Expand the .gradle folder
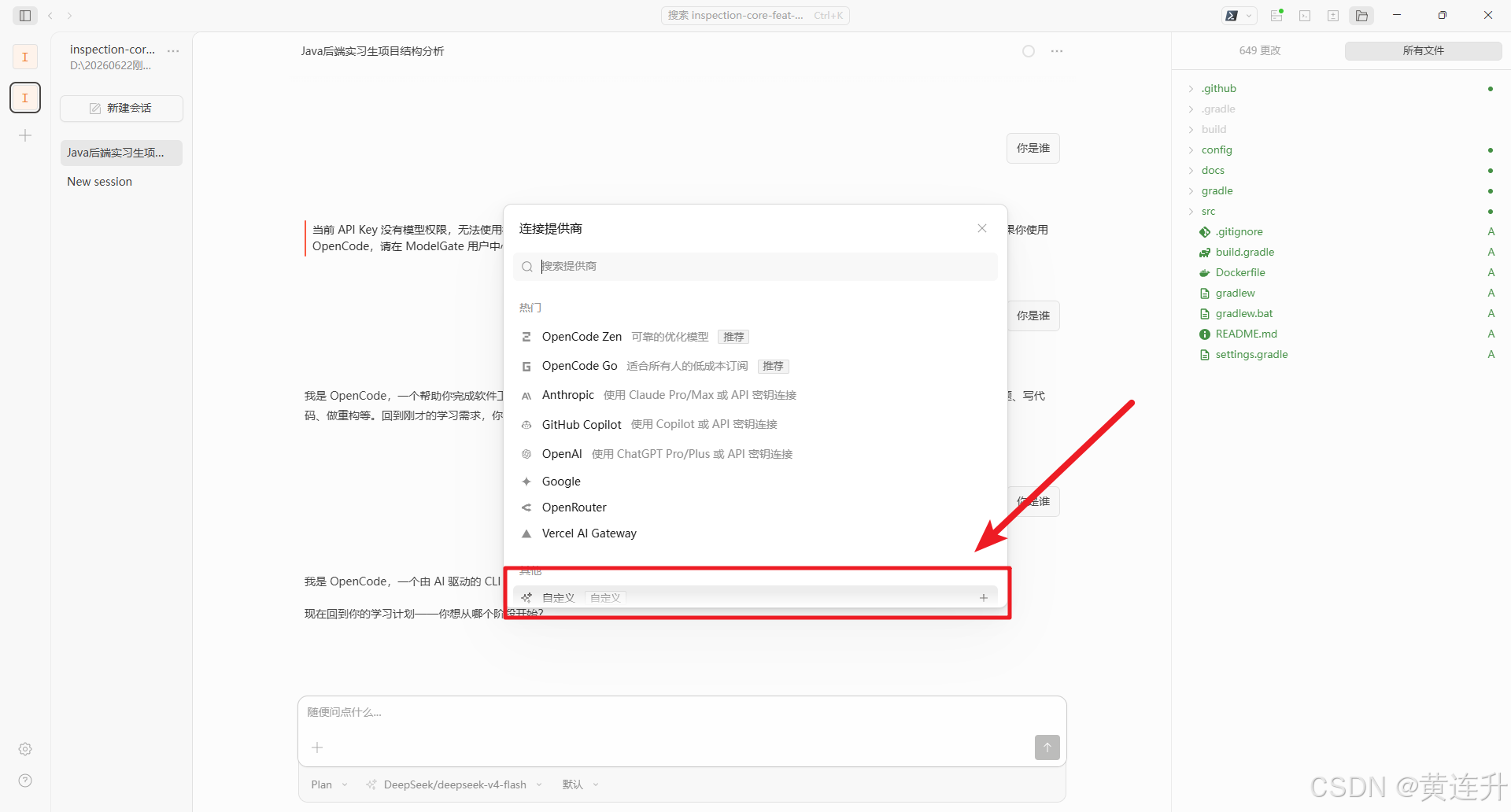Screen dimensions: 1511x812 (x=1218, y=109)
